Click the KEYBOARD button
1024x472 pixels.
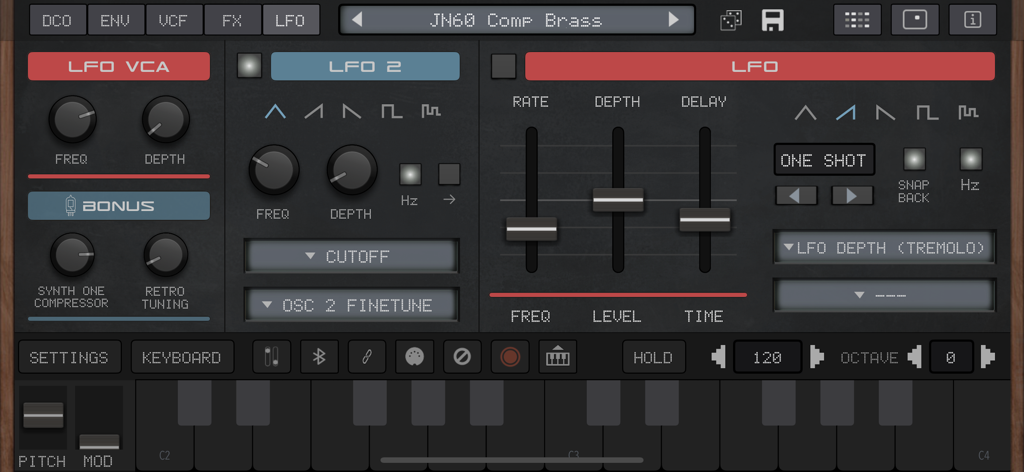(182, 357)
